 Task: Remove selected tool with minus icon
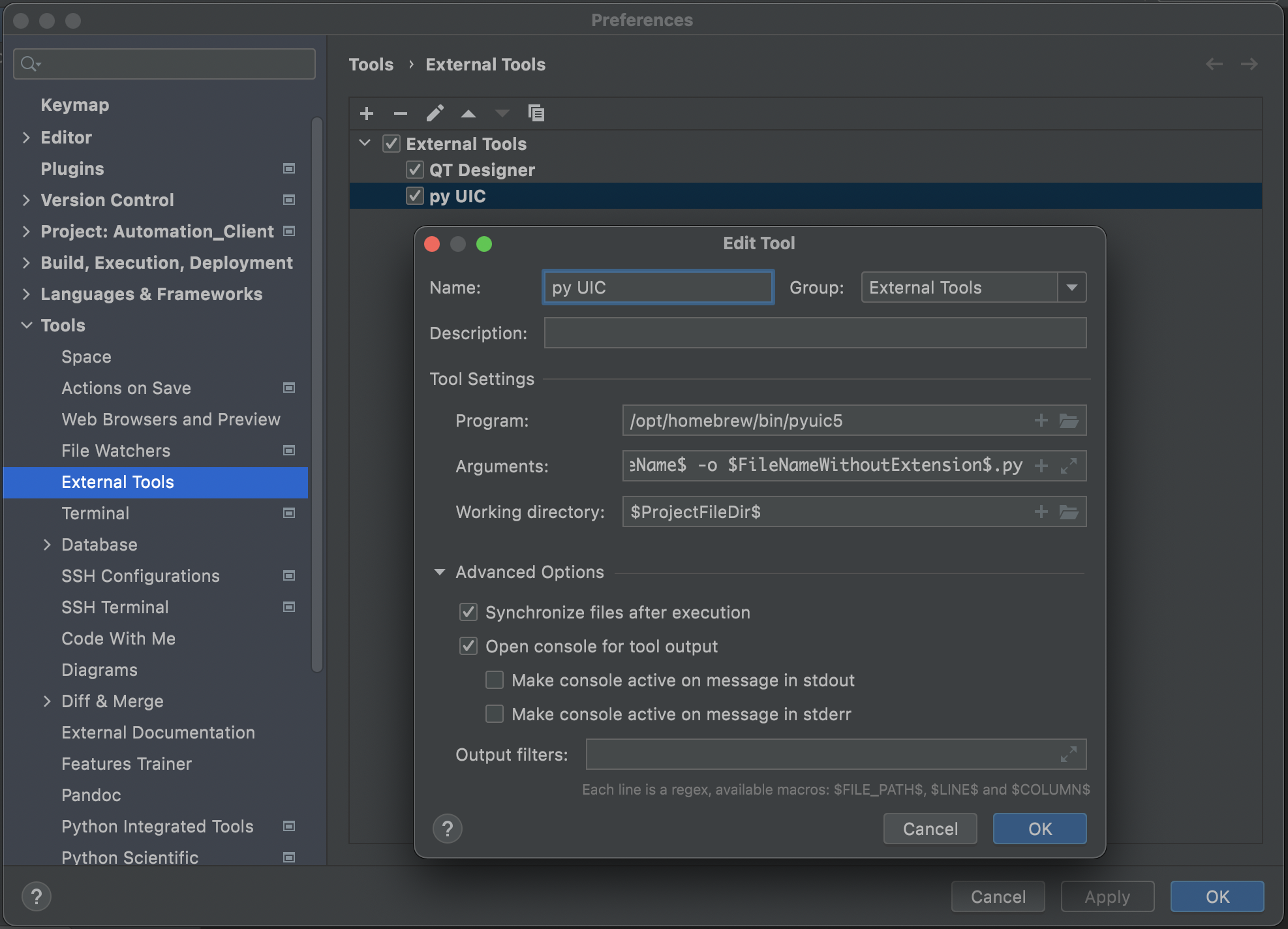click(401, 114)
